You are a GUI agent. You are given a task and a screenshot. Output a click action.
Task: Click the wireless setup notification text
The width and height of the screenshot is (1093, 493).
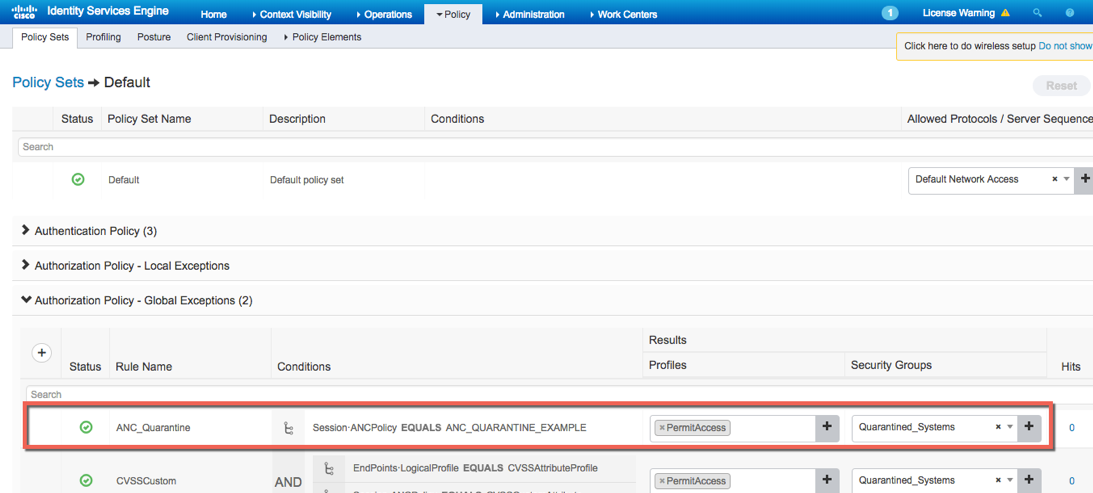pyautogui.click(x=970, y=46)
